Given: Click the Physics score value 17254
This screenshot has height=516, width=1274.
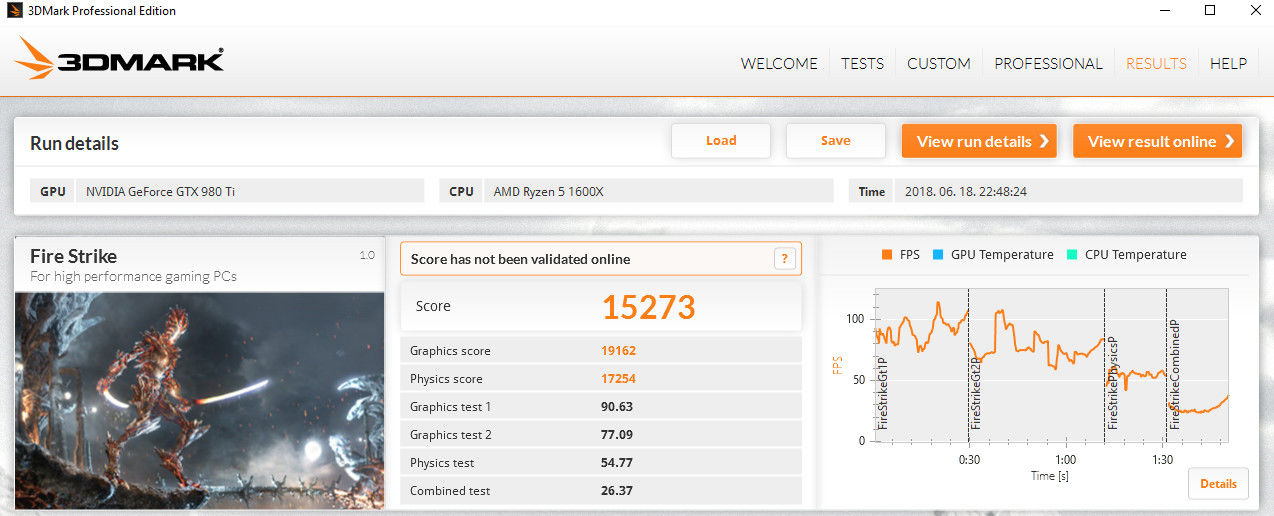Looking at the screenshot, I should 618,379.
